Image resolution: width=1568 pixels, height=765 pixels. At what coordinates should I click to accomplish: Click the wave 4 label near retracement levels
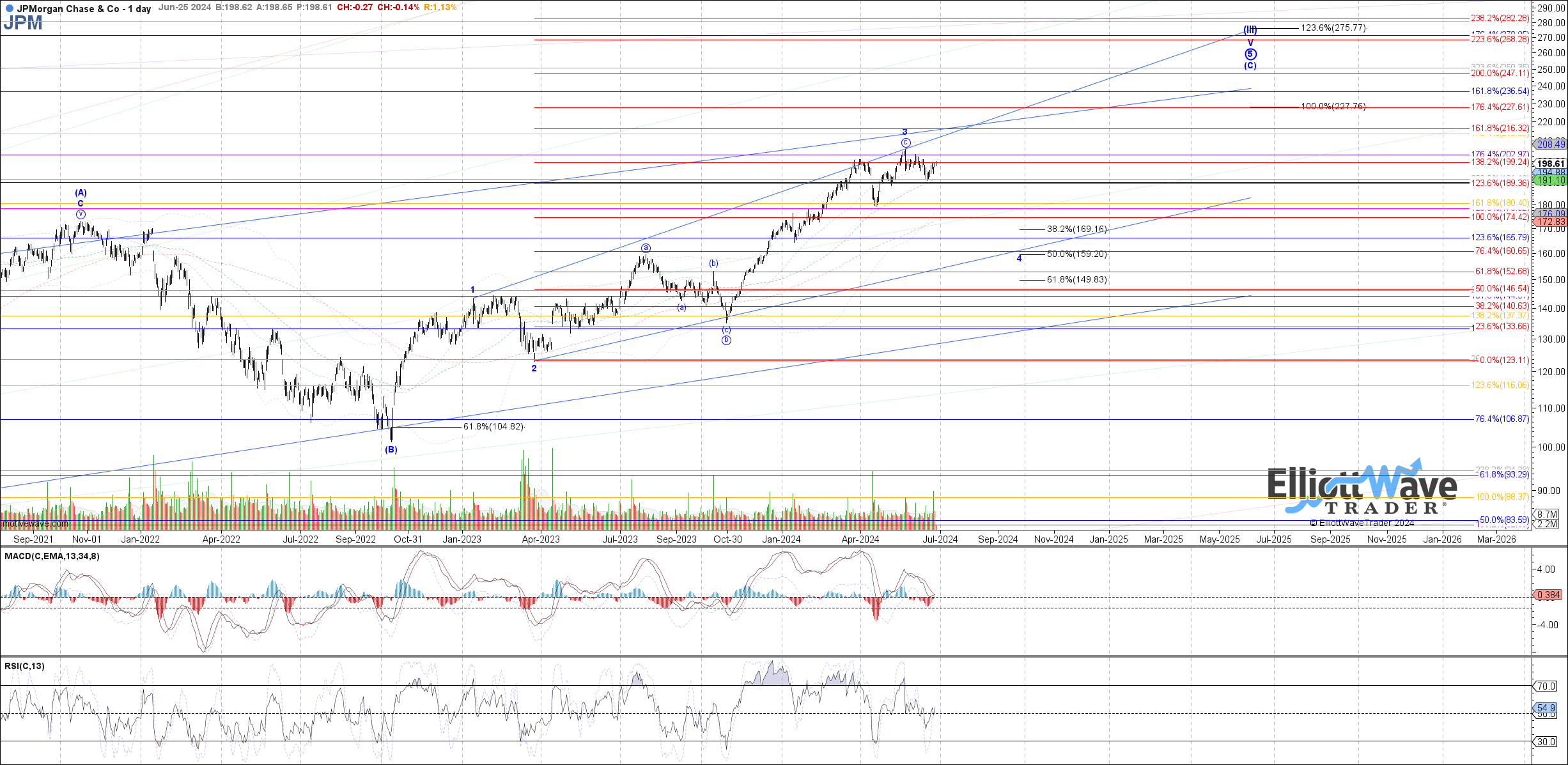click(x=1020, y=259)
